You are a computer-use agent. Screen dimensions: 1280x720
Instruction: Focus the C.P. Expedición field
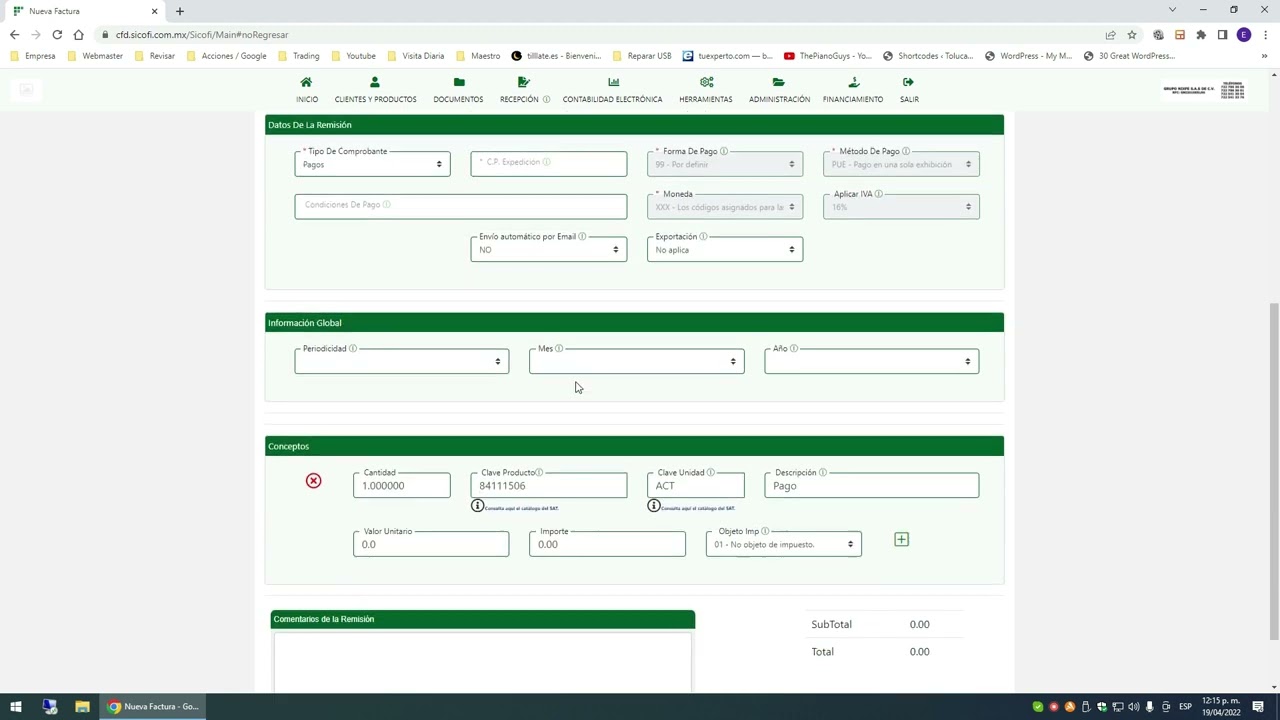tap(548, 164)
